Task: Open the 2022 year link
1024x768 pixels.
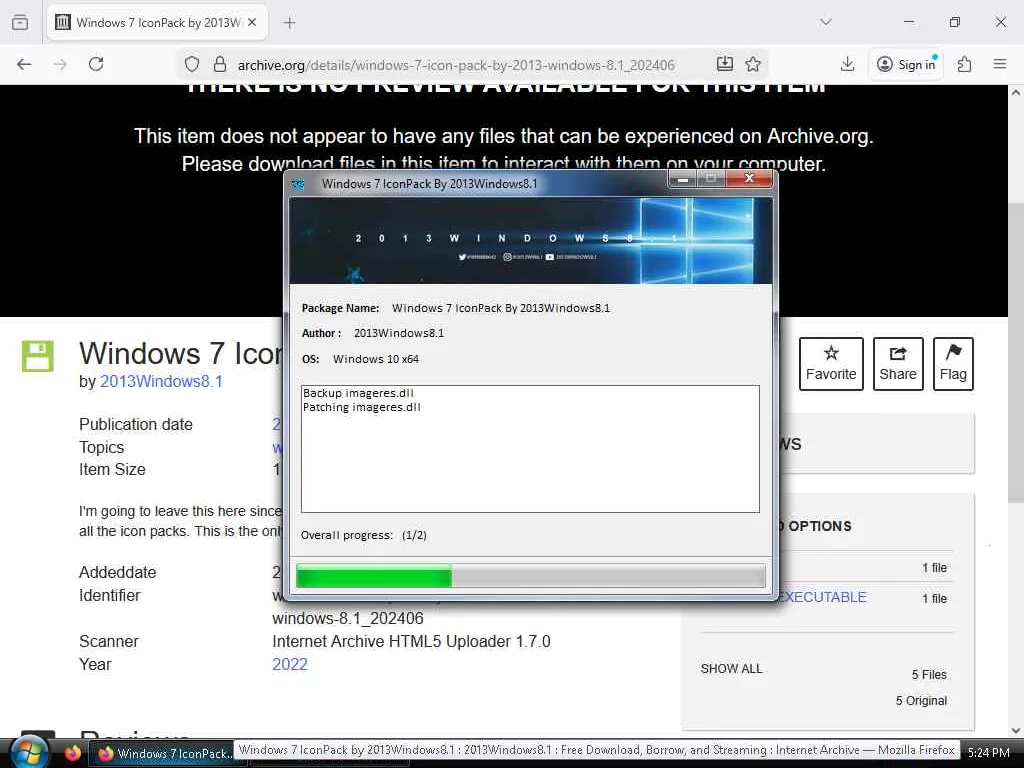Action: pos(290,664)
